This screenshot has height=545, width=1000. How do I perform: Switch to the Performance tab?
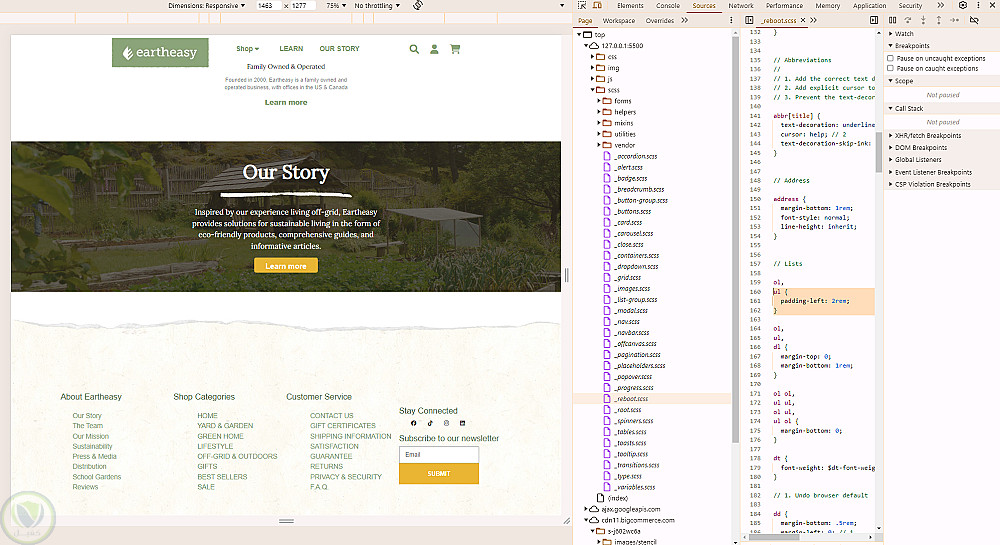[x=784, y=5]
